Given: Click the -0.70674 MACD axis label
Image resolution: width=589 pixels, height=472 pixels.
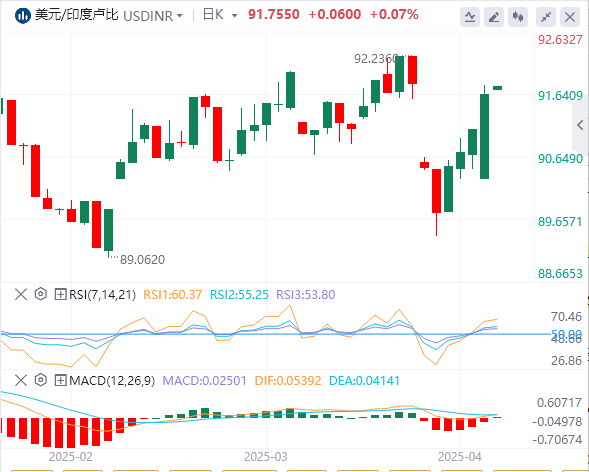Looking at the screenshot, I should (557, 439).
